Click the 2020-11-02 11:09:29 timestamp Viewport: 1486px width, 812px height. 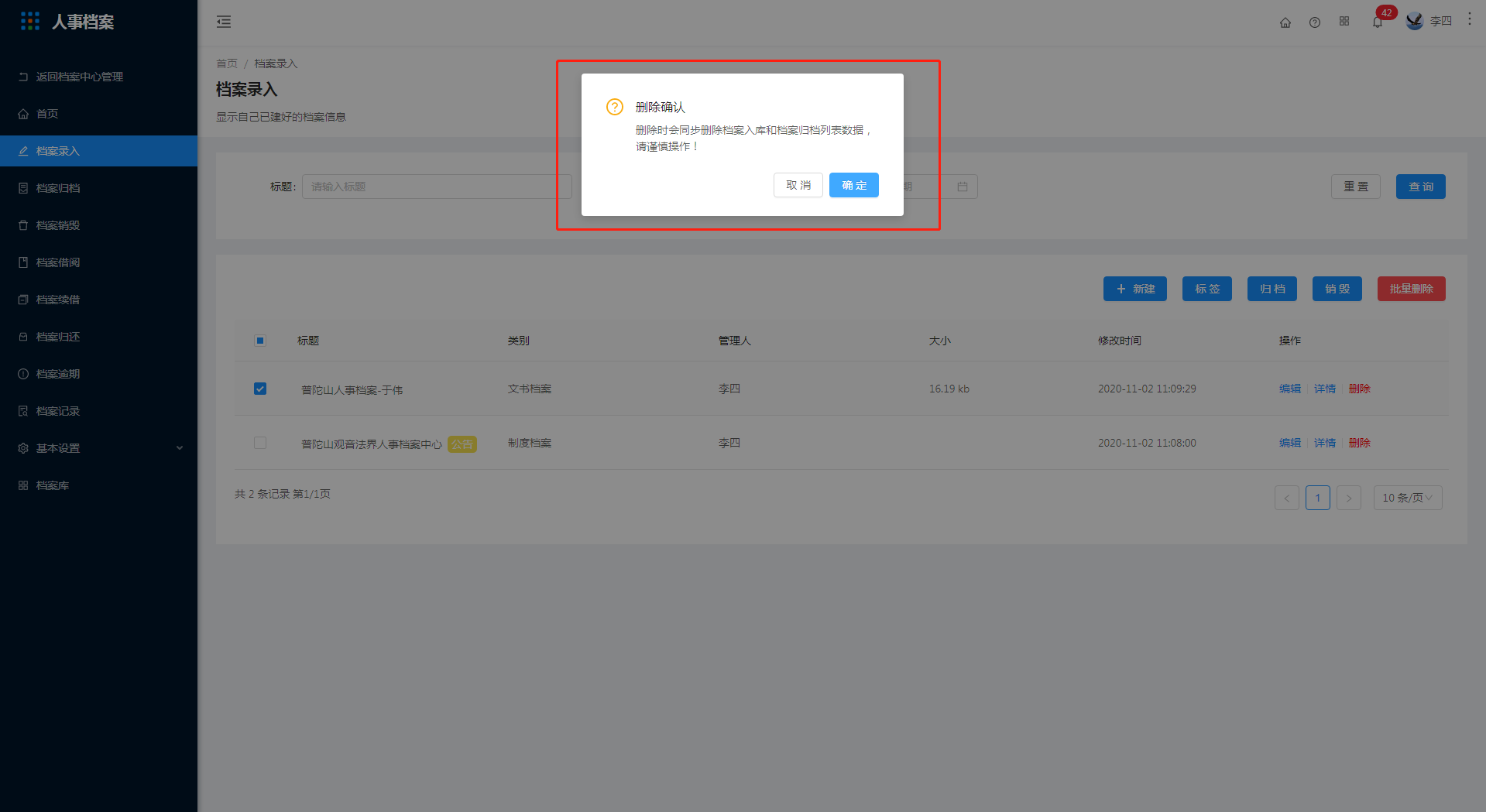[x=1147, y=389]
